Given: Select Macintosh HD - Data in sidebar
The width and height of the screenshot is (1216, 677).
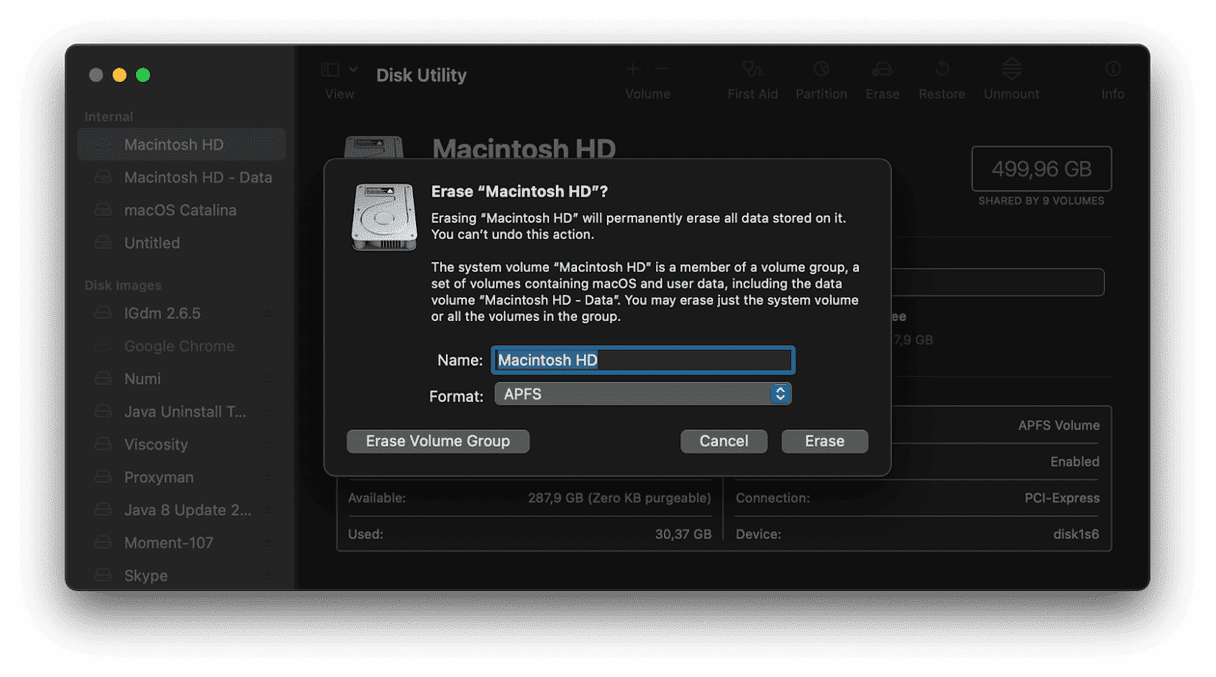Looking at the screenshot, I should tap(197, 177).
